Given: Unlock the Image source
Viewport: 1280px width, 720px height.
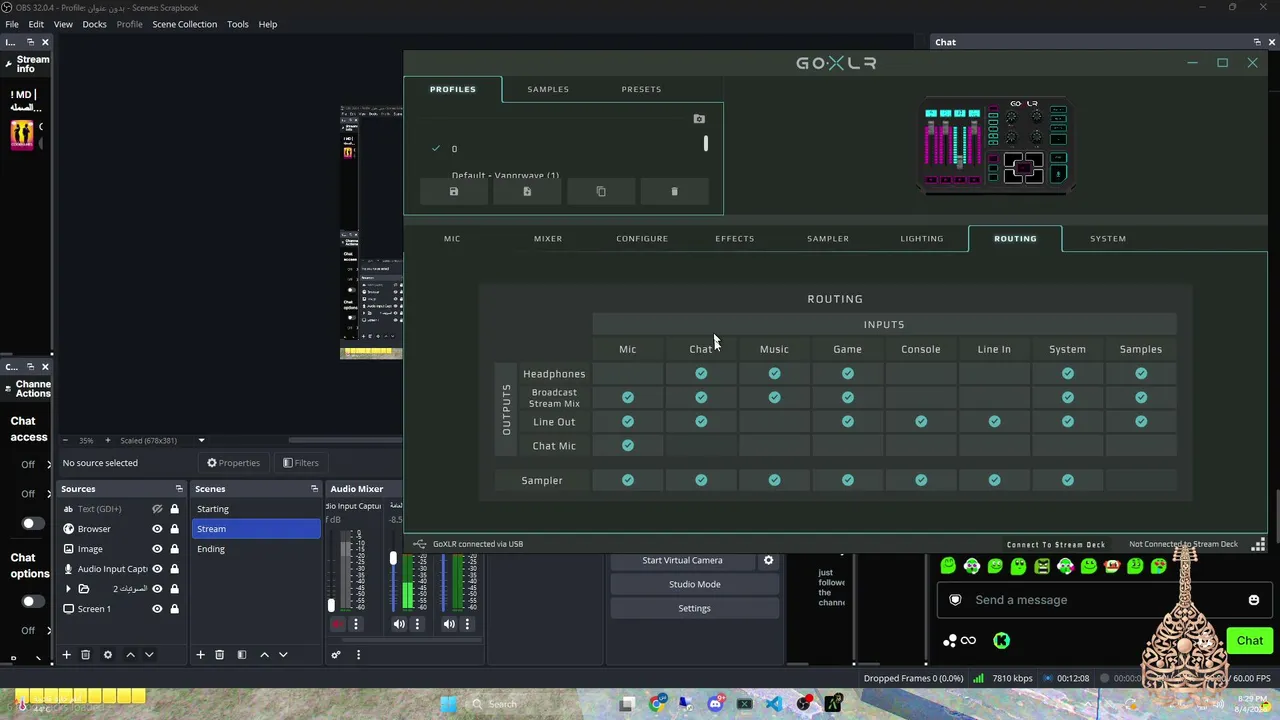Looking at the screenshot, I should pos(174,549).
